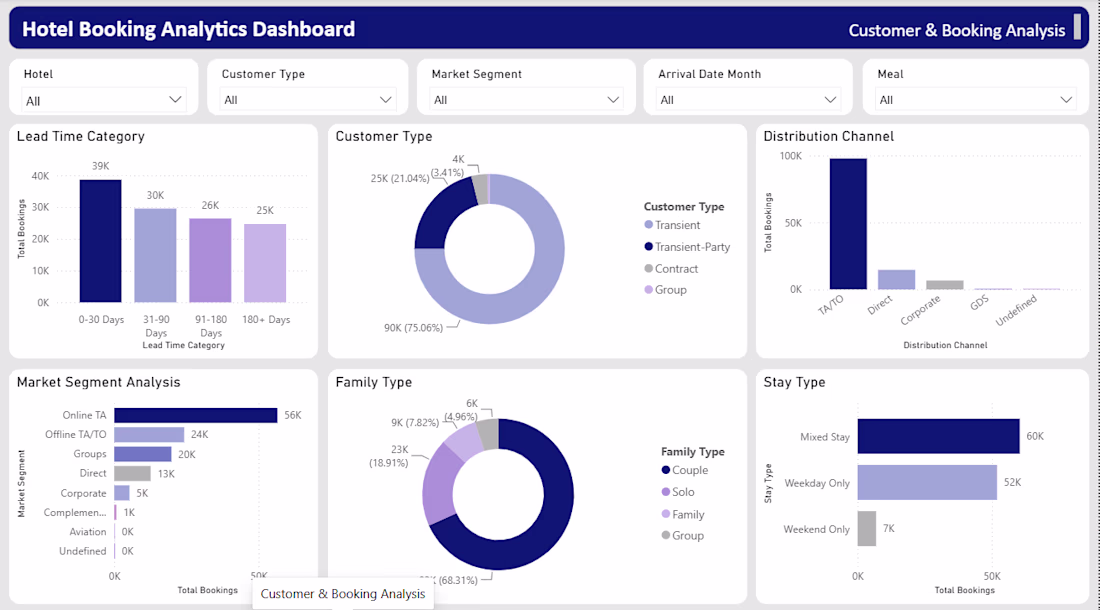The width and height of the screenshot is (1100, 610).
Task: Expand the Arrival Date Month dropdown
Action: pos(748,100)
